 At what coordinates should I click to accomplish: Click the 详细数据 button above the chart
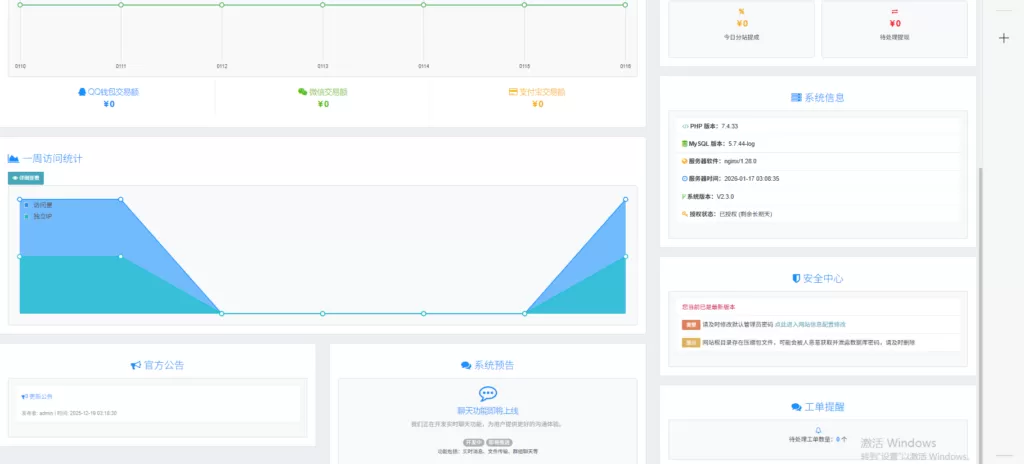[26, 178]
